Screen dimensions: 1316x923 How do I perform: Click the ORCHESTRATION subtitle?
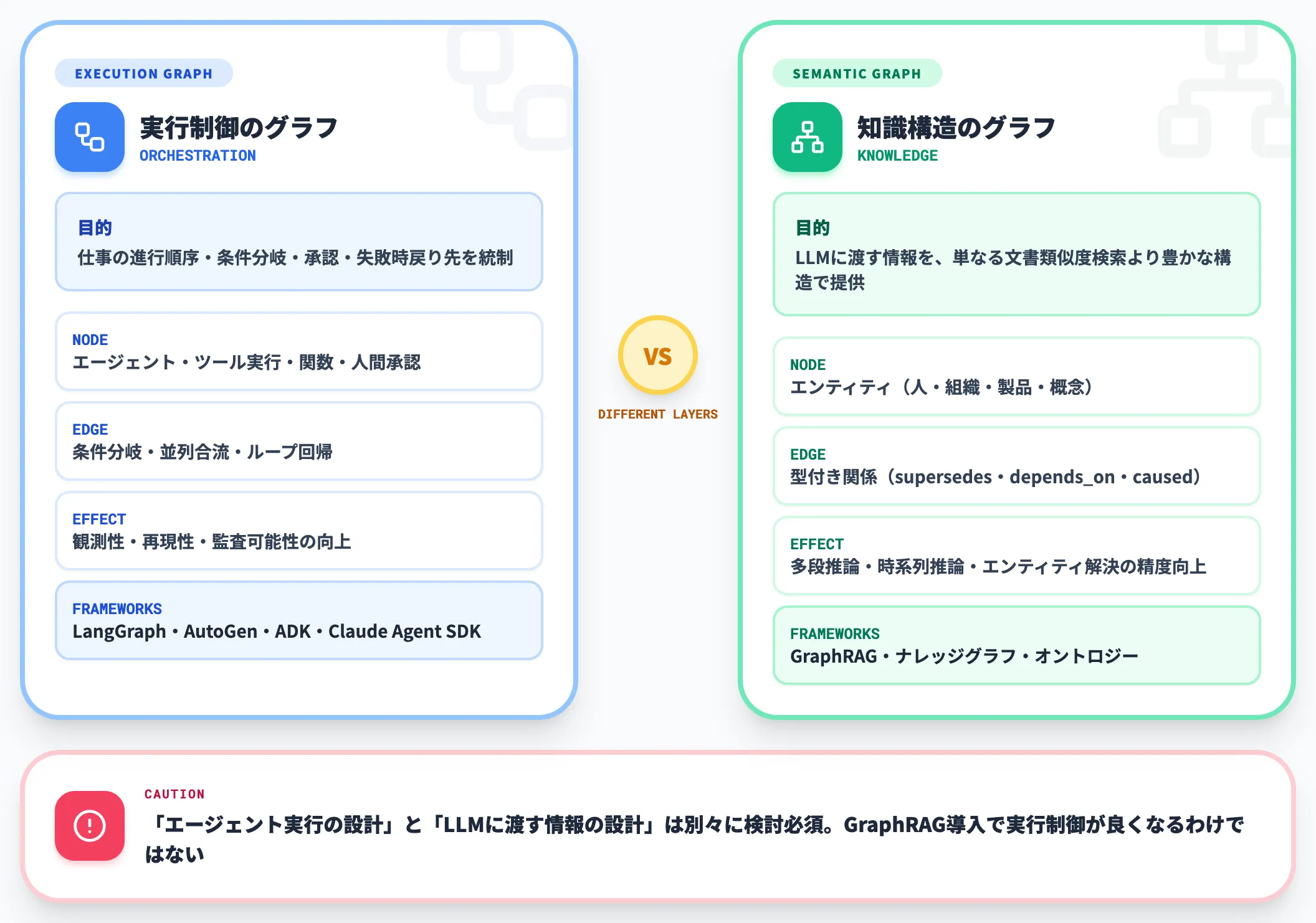[x=198, y=156]
